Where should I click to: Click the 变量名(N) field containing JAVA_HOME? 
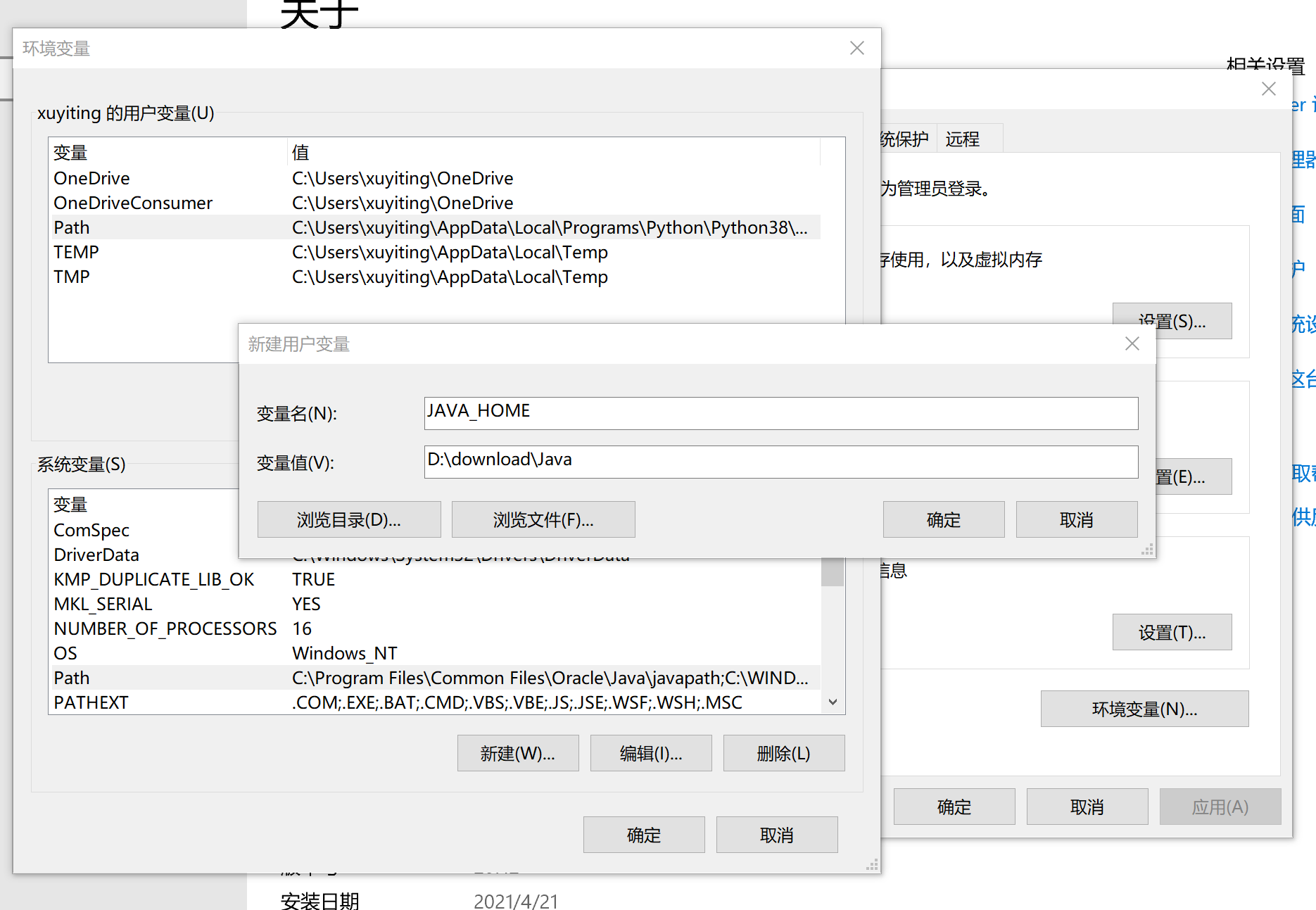(x=781, y=413)
